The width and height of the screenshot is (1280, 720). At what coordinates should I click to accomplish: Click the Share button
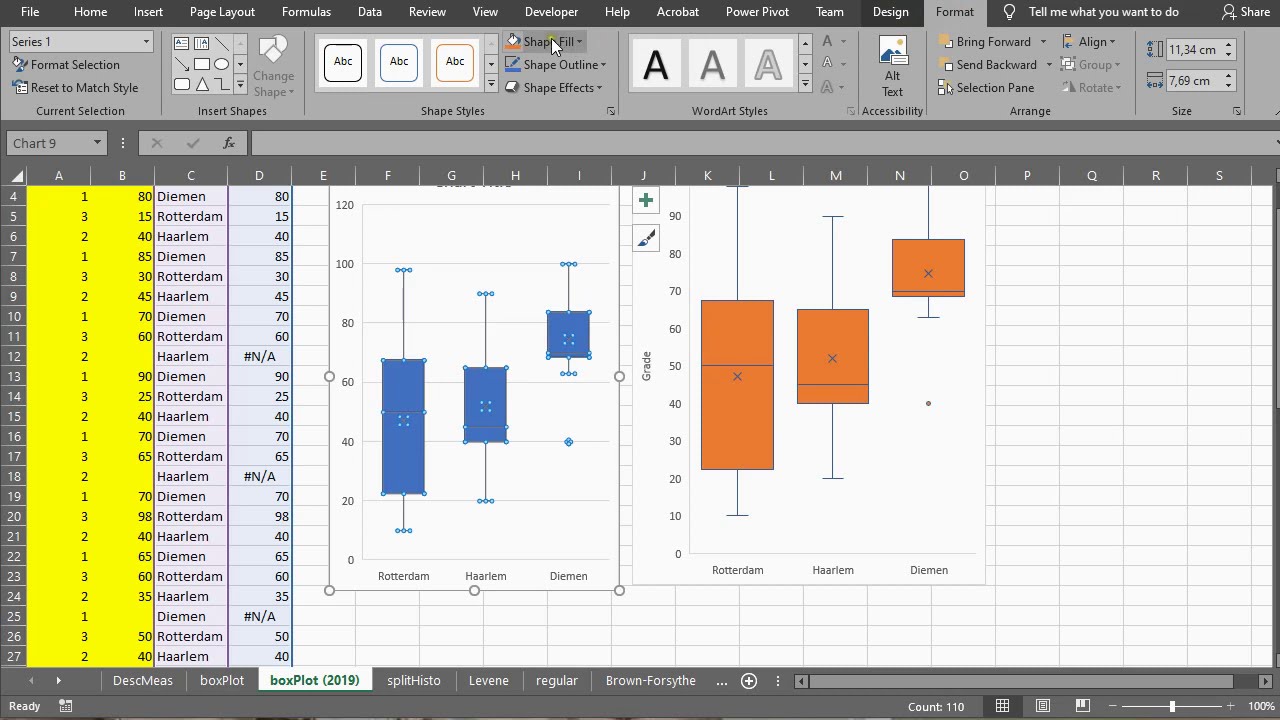coord(1246,12)
